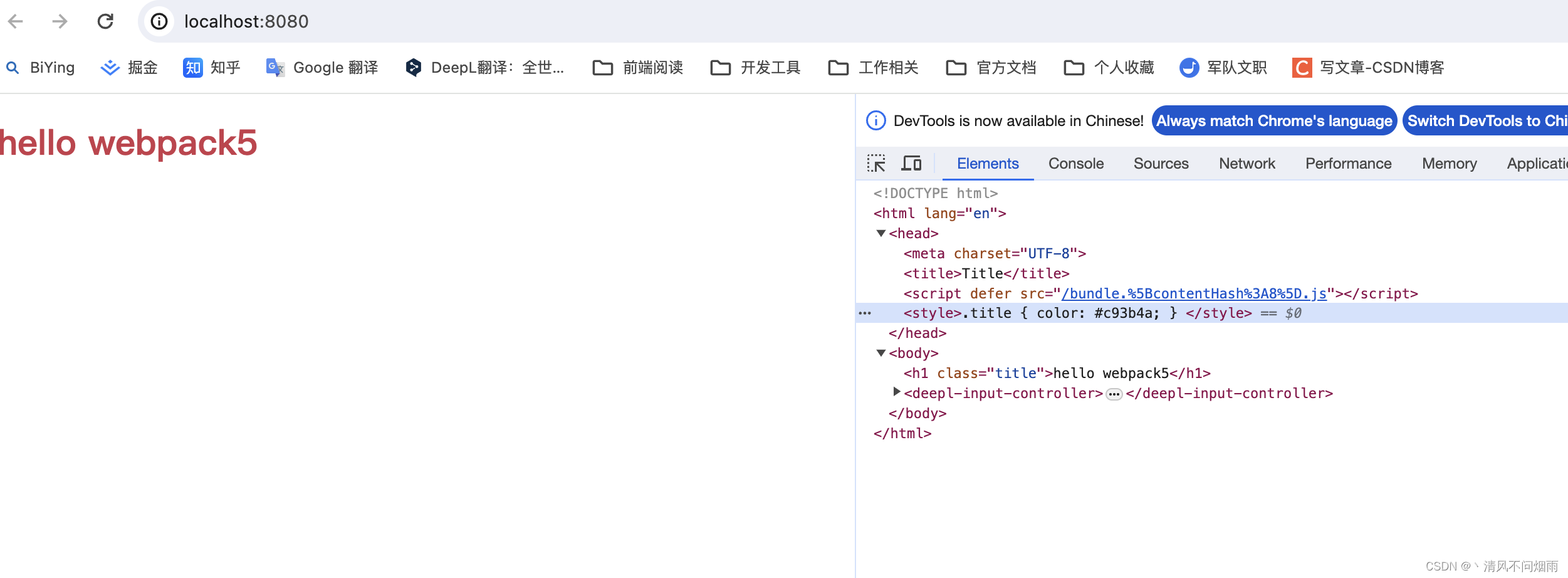1568x578 pixels.
Task: Click the browser back arrow
Action: click(16, 21)
